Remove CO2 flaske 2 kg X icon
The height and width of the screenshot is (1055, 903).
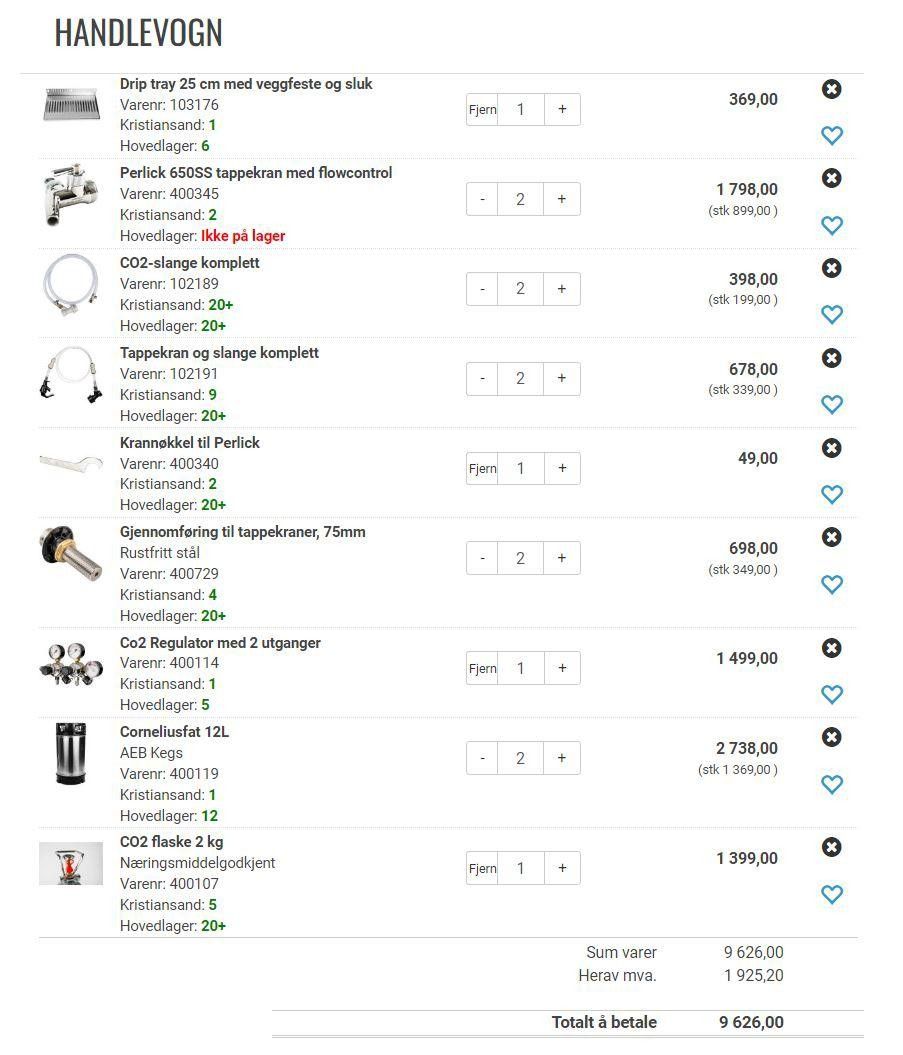pos(832,846)
